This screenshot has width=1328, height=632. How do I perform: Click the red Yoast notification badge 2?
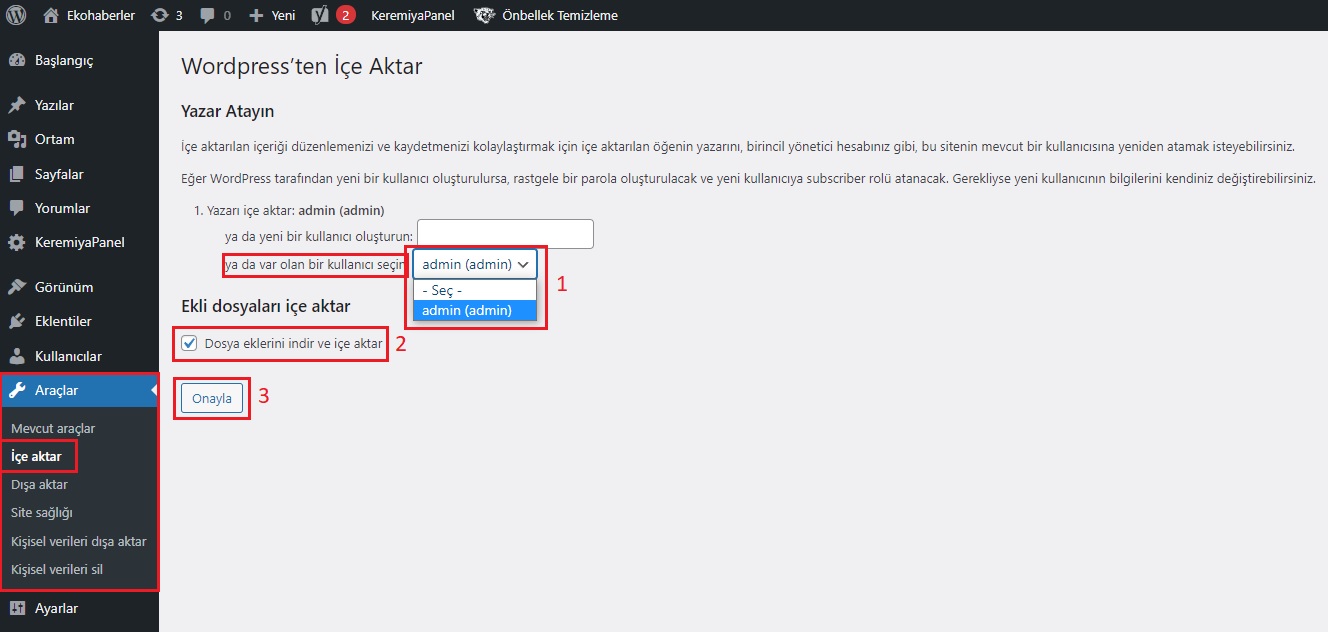pyautogui.click(x=345, y=15)
